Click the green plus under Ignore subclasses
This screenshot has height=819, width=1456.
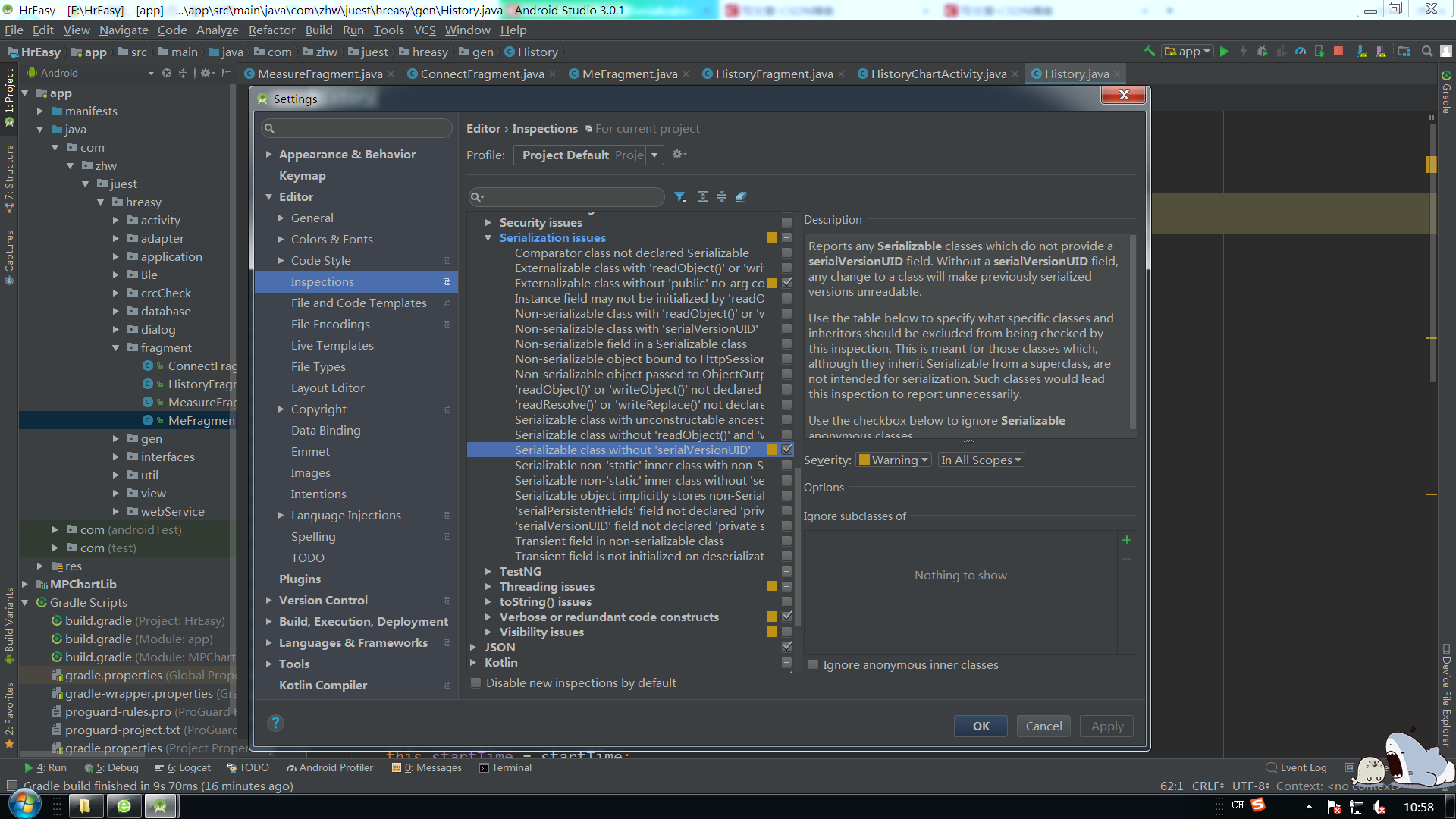(1127, 540)
